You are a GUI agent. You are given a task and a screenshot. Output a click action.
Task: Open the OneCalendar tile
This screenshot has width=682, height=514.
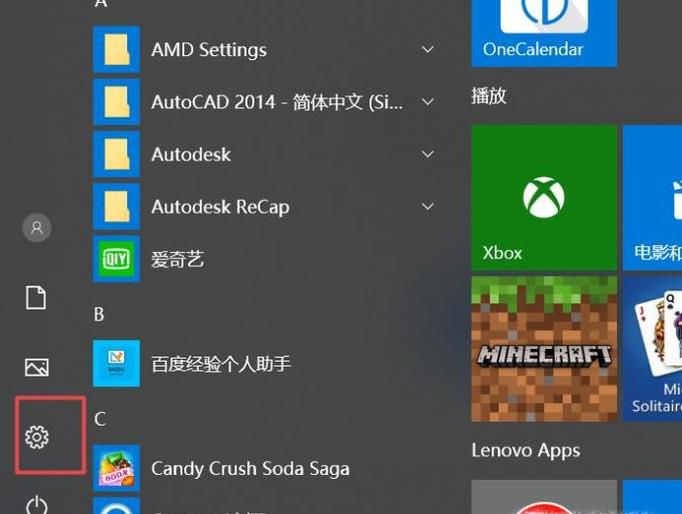(544, 33)
